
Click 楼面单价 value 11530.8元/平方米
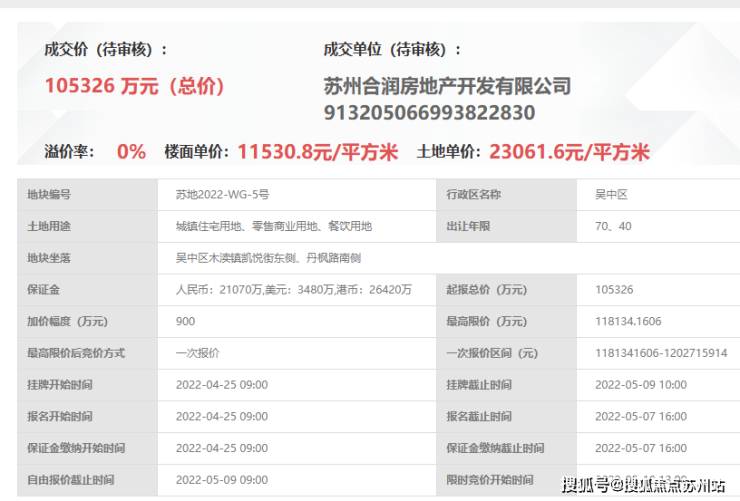pos(317,152)
